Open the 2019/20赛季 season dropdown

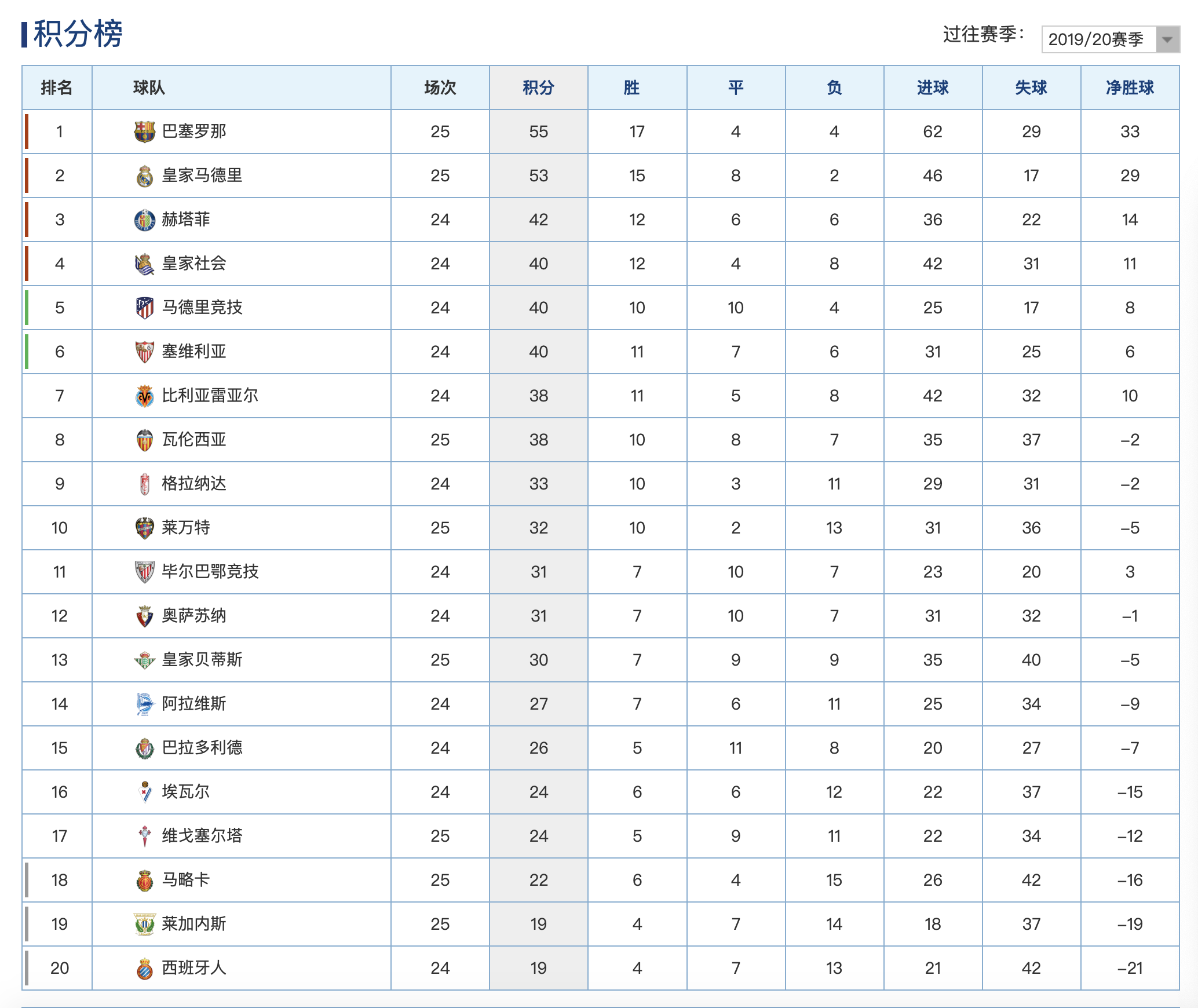point(1098,39)
